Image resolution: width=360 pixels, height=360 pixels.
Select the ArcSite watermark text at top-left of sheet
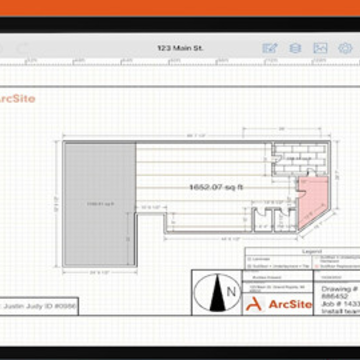[x=17, y=99]
